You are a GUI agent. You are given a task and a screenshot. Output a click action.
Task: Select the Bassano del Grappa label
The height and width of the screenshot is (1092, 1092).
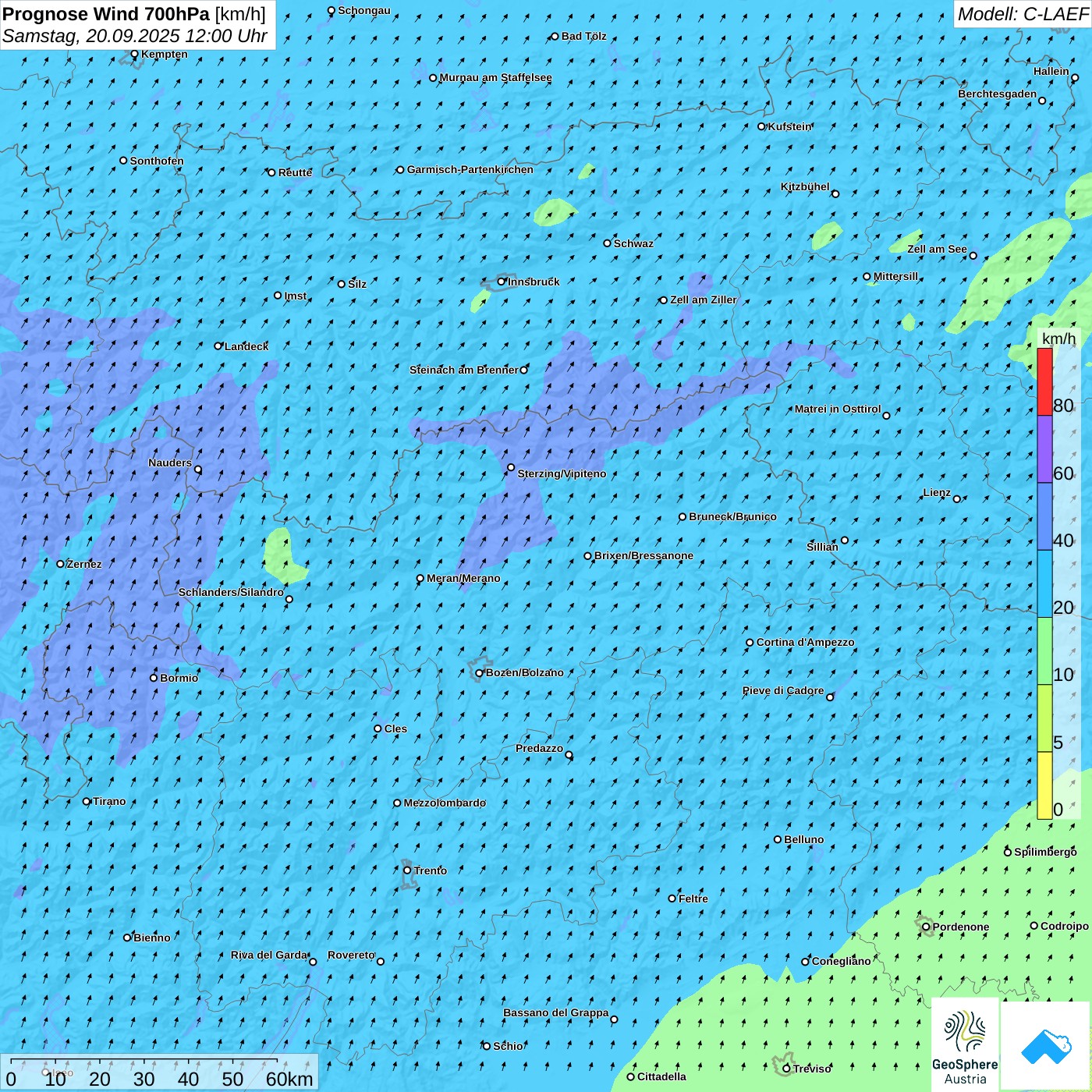(555, 1012)
